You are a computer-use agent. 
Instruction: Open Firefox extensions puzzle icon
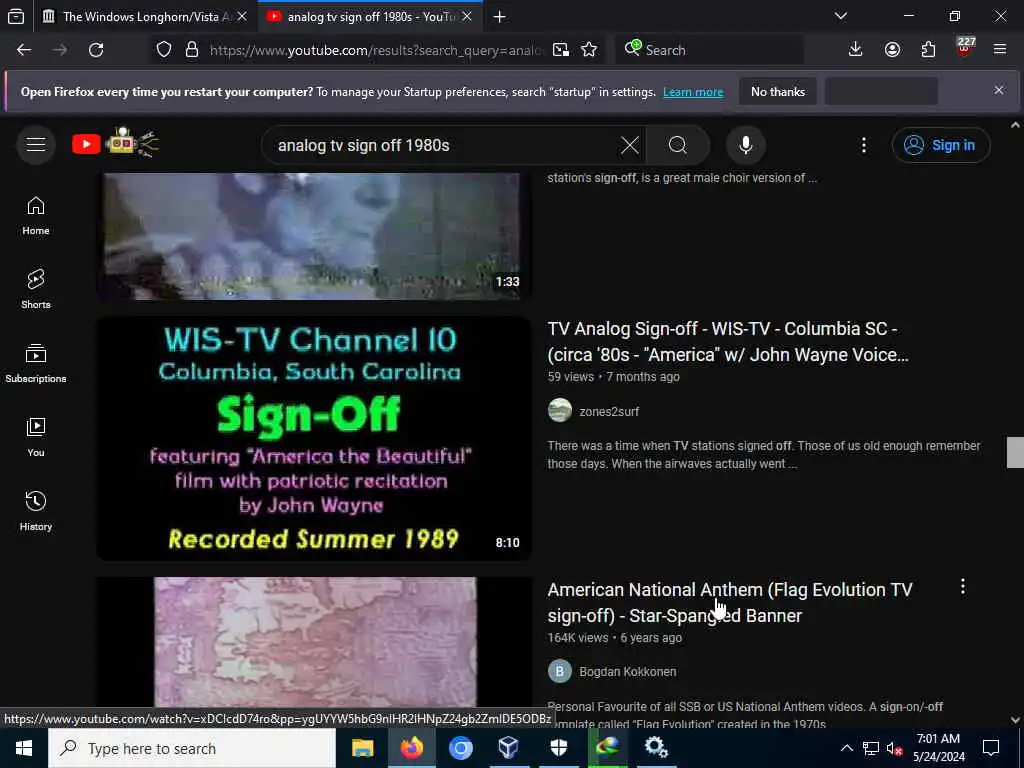(928, 50)
